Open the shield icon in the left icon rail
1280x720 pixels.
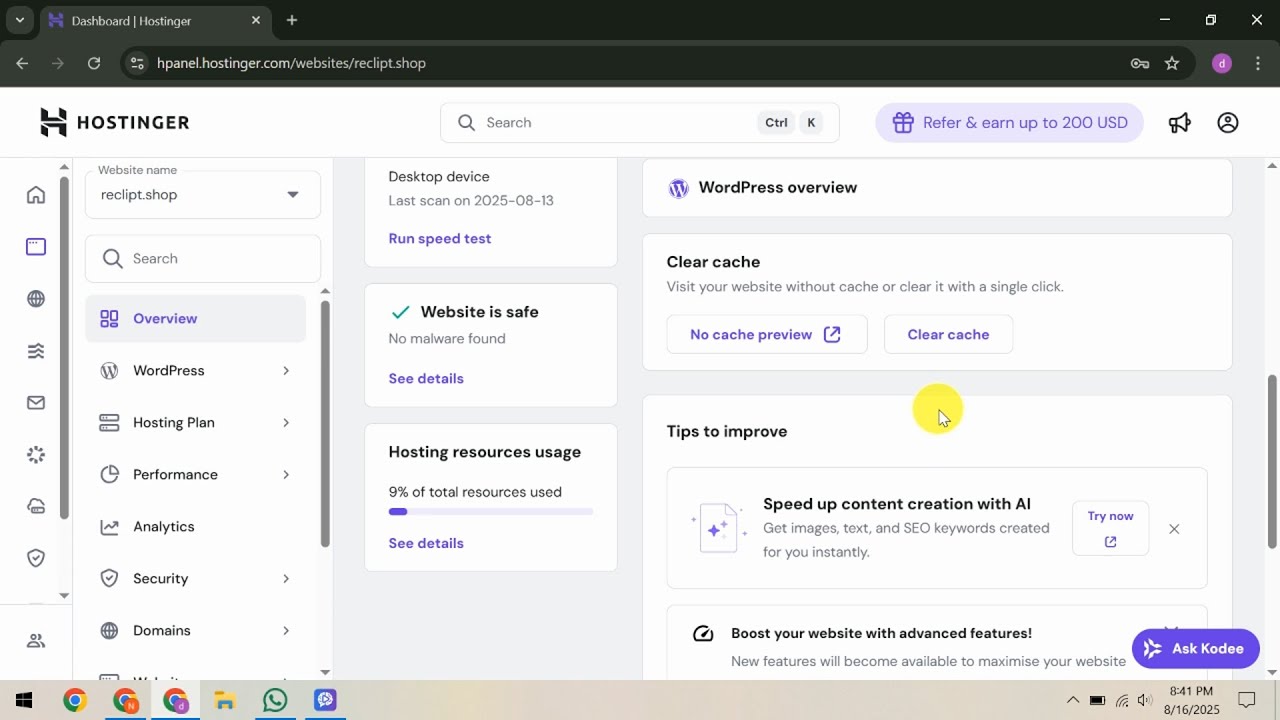point(36,558)
